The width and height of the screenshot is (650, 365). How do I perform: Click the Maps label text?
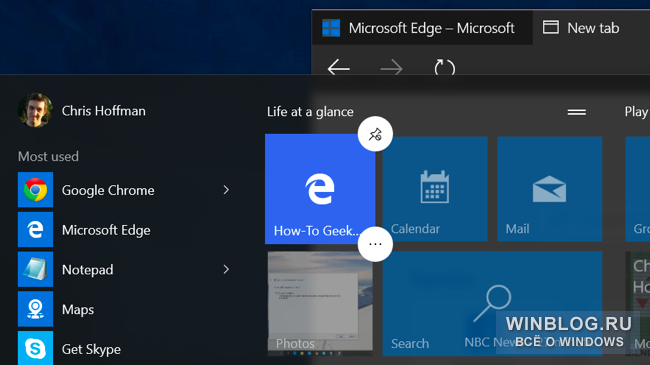(x=78, y=309)
